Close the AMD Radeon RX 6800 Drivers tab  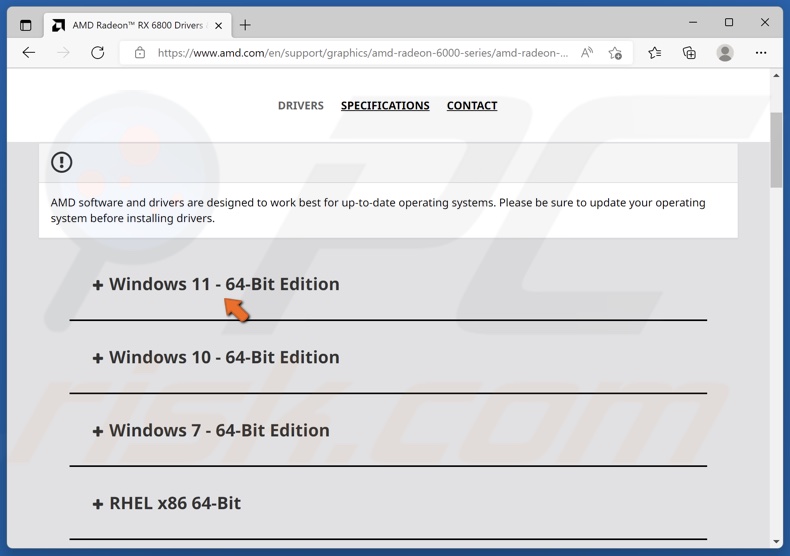pyautogui.click(x=219, y=26)
